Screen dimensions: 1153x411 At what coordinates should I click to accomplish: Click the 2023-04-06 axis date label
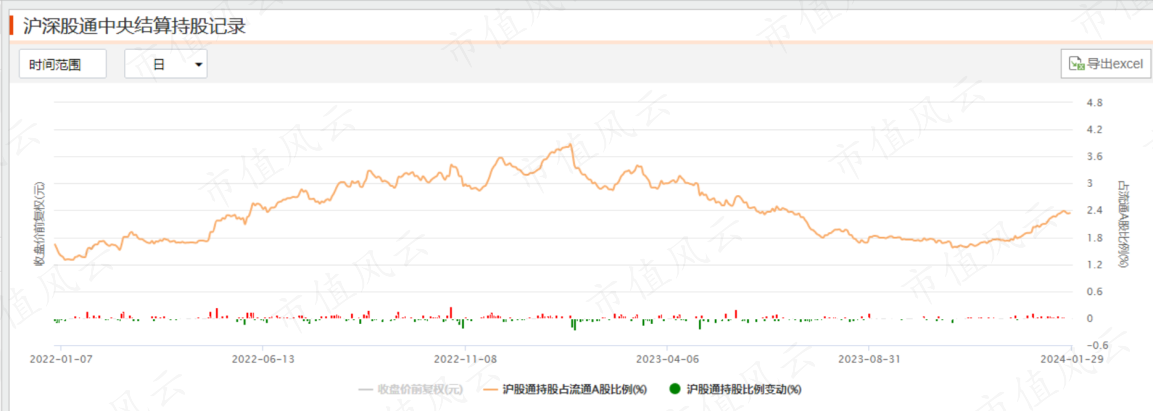coord(667,360)
